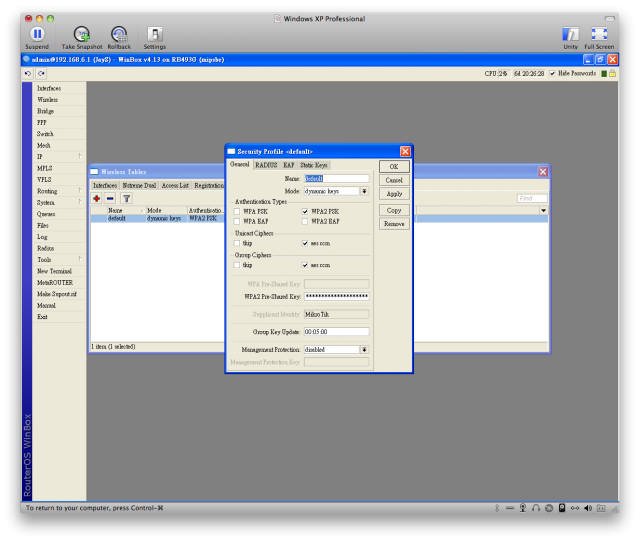Screen dimensions: 640x542
Task: Open the Interfaces tab in Wireless Tables
Action: (105, 186)
